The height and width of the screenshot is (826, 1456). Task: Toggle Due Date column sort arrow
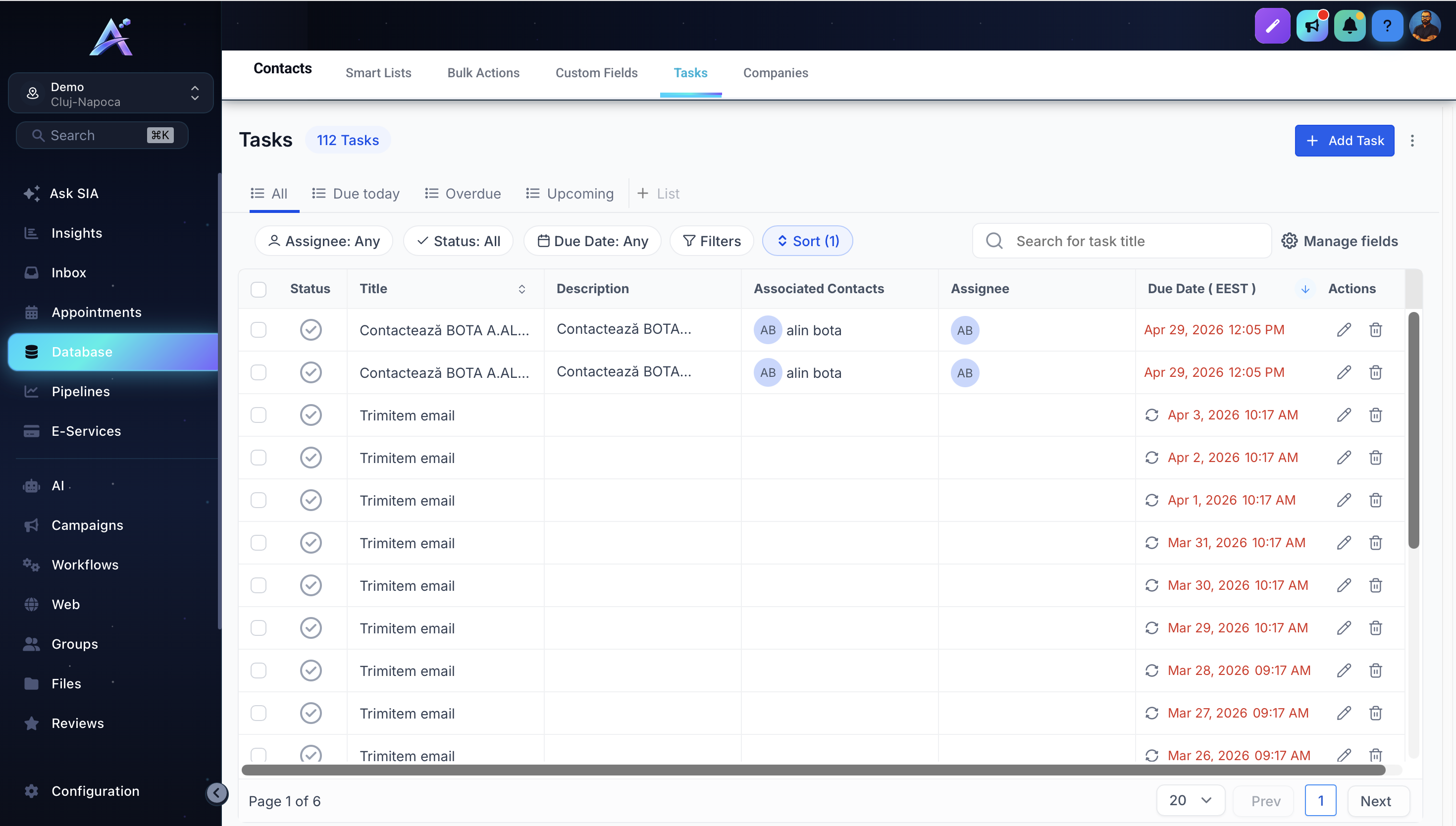[x=1305, y=289]
